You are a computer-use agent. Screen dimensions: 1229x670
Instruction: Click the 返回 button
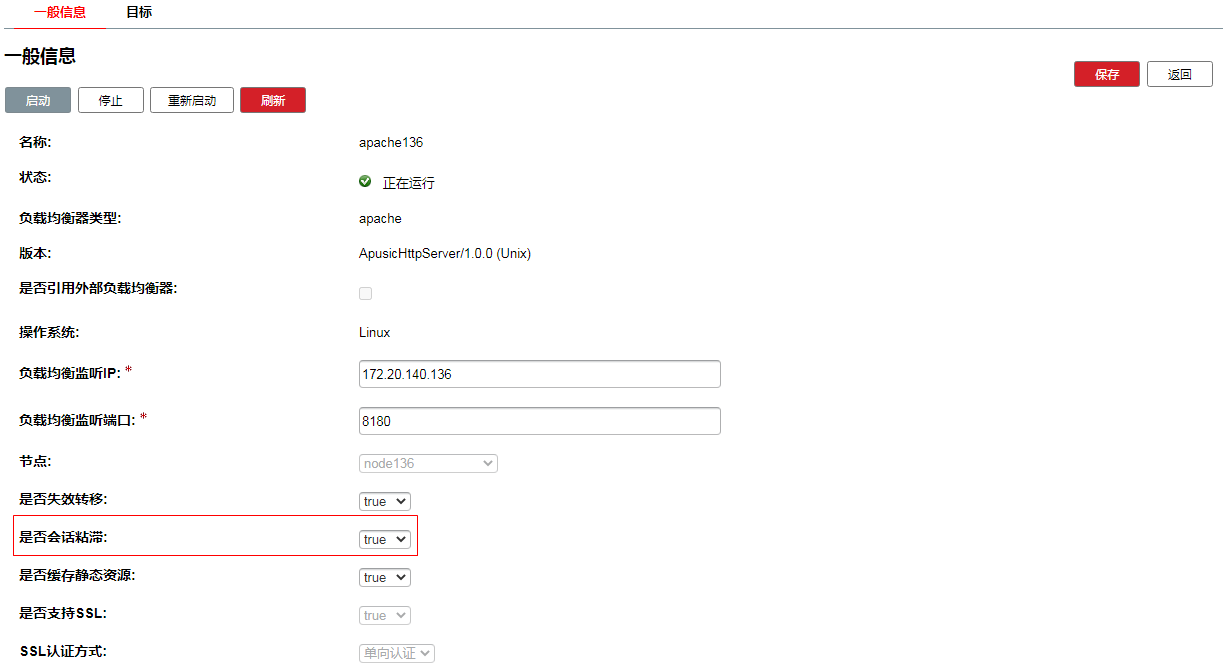(1179, 75)
